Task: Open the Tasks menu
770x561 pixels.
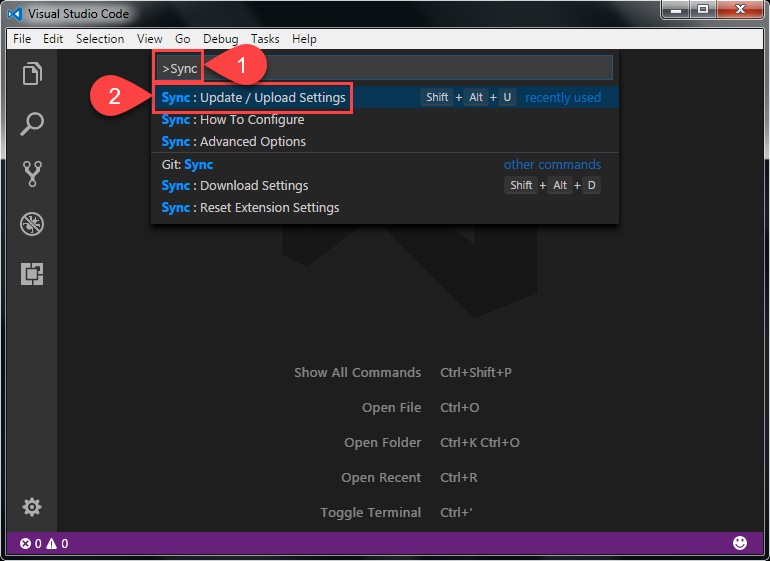Action: point(265,39)
